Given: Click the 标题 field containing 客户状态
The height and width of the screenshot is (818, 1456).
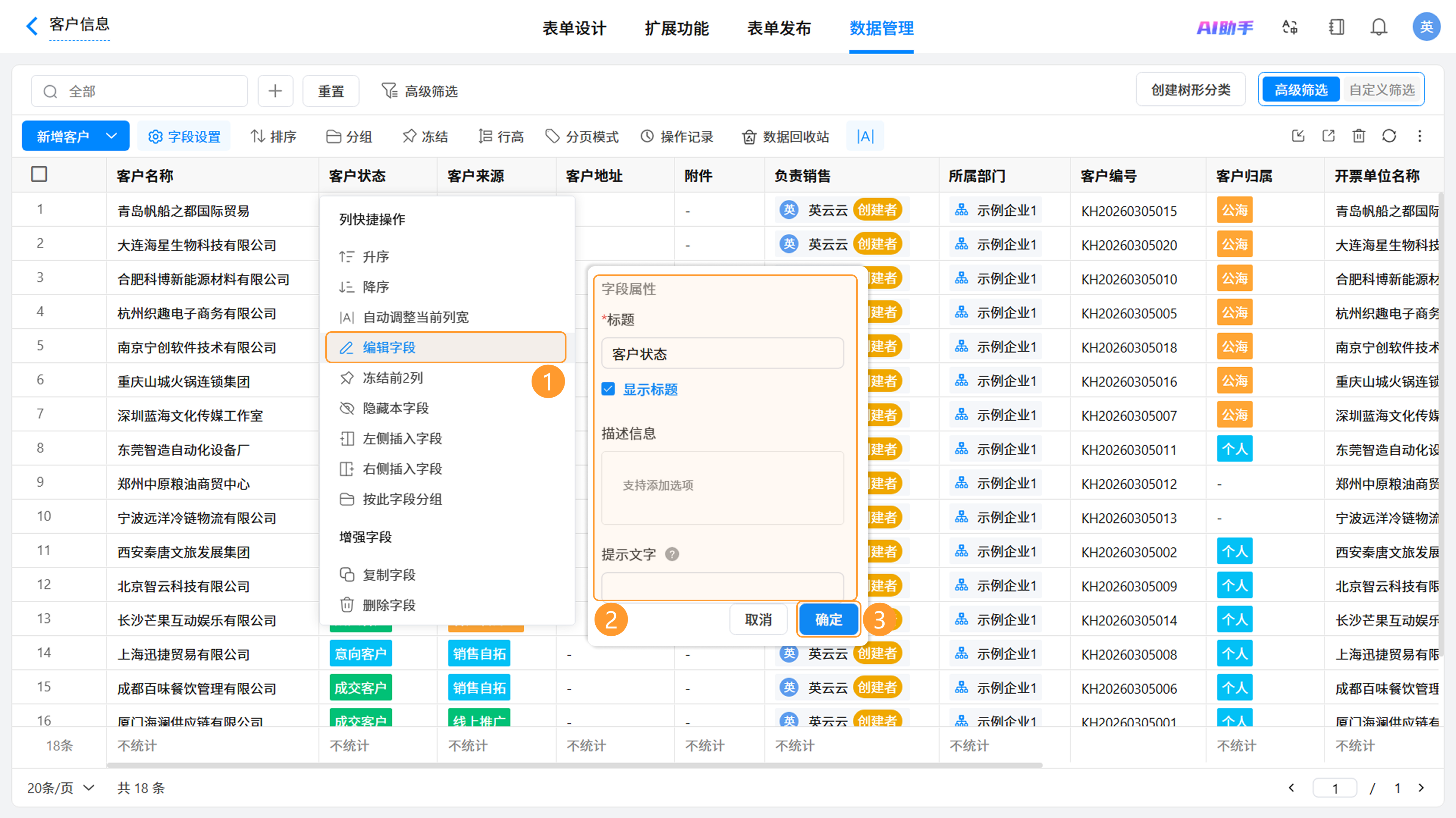Looking at the screenshot, I should point(722,354).
